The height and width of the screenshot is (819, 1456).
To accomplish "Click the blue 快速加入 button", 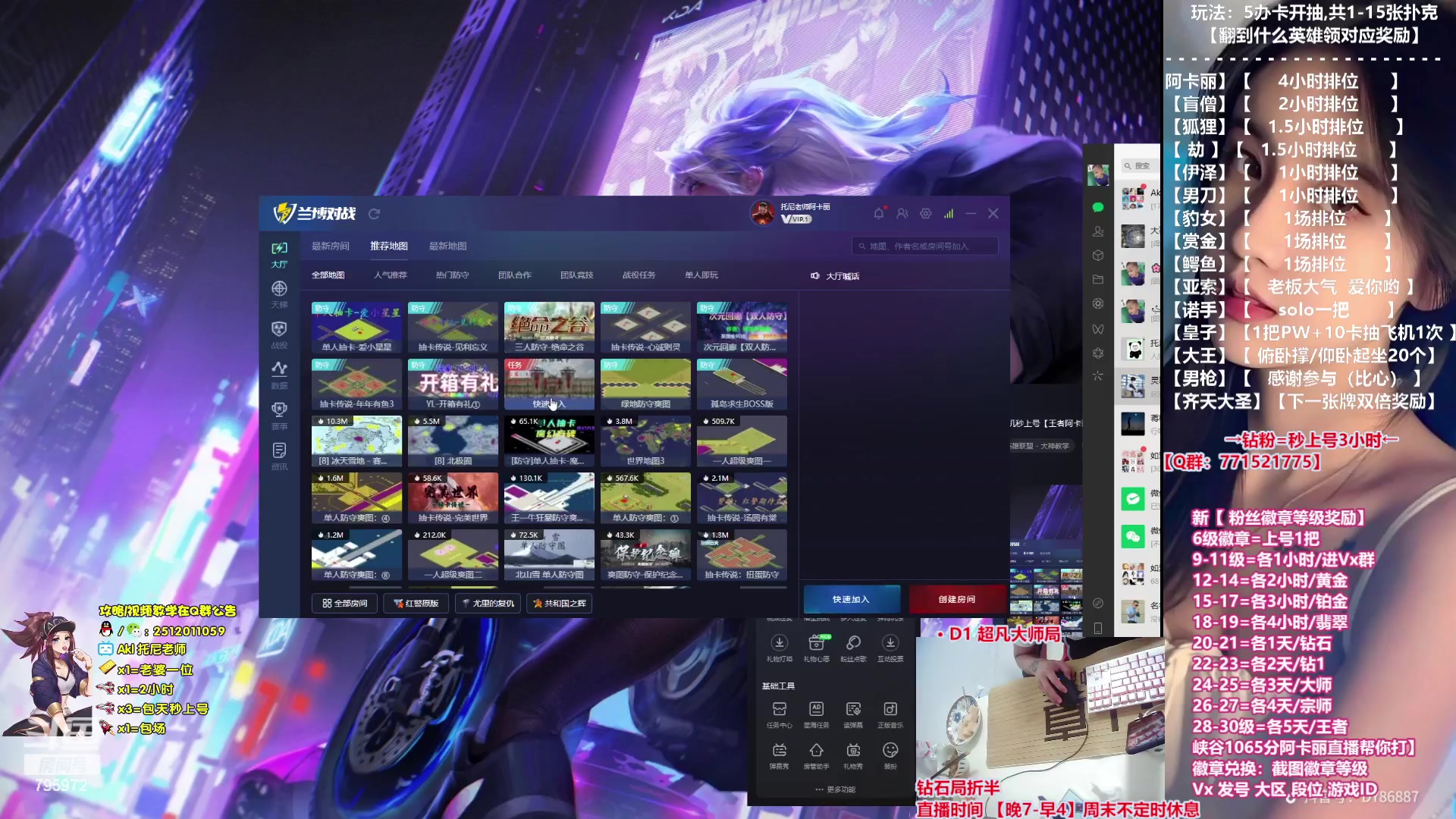I will coord(851,599).
